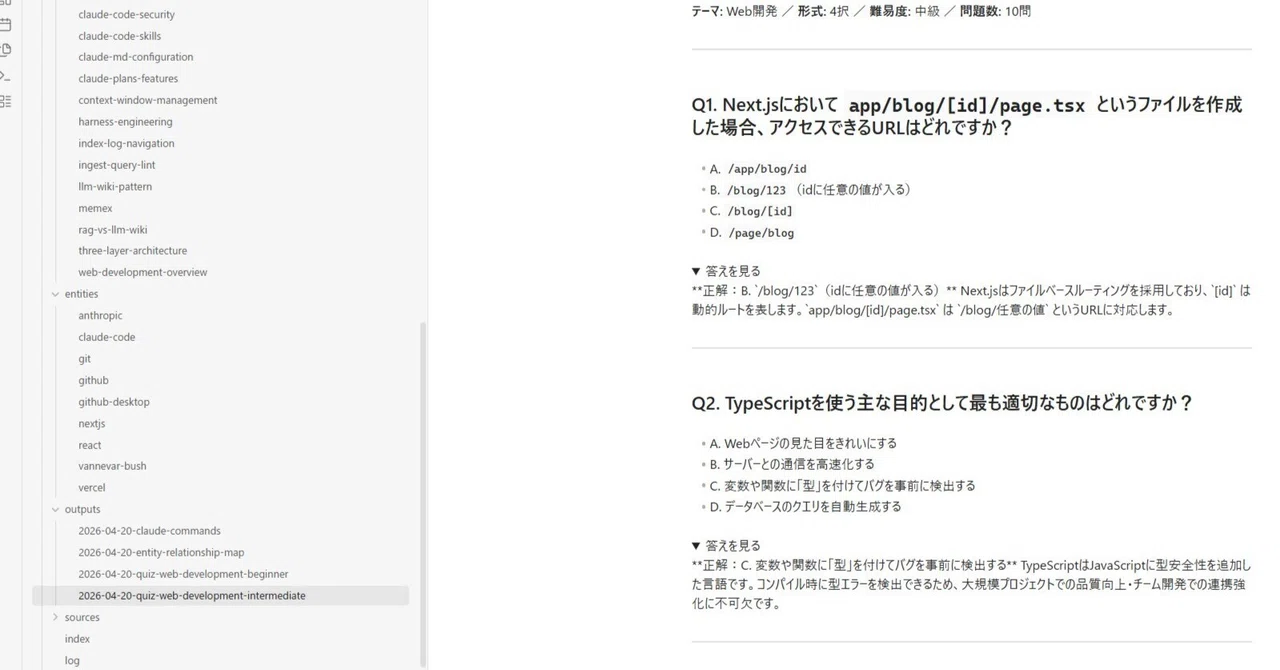The height and width of the screenshot is (670, 1280).
Task: Open the rag-vs-llm-wiki note
Action: pos(113,230)
